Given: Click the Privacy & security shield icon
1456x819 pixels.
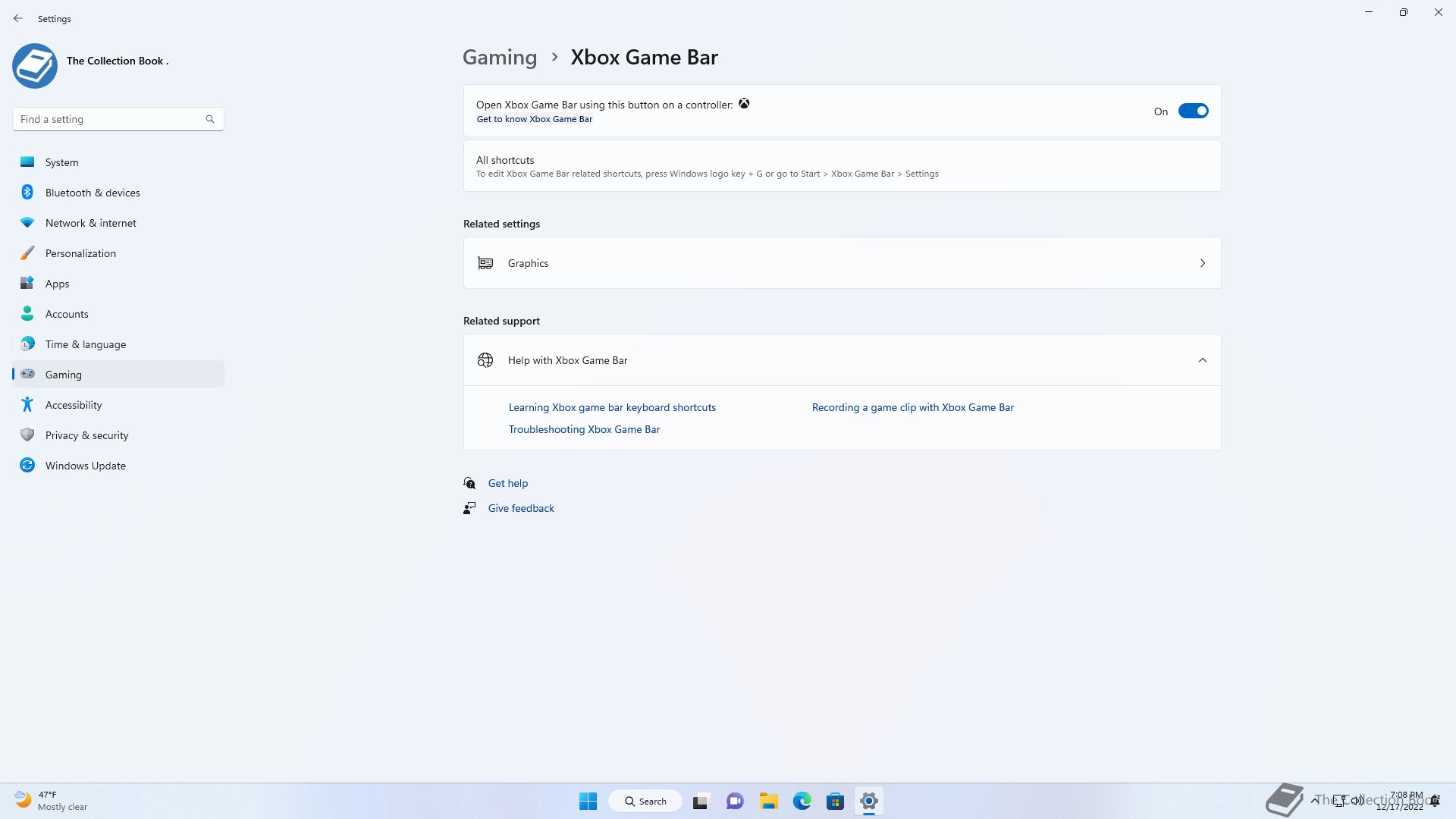Looking at the screenshot, I should point(27,435).
